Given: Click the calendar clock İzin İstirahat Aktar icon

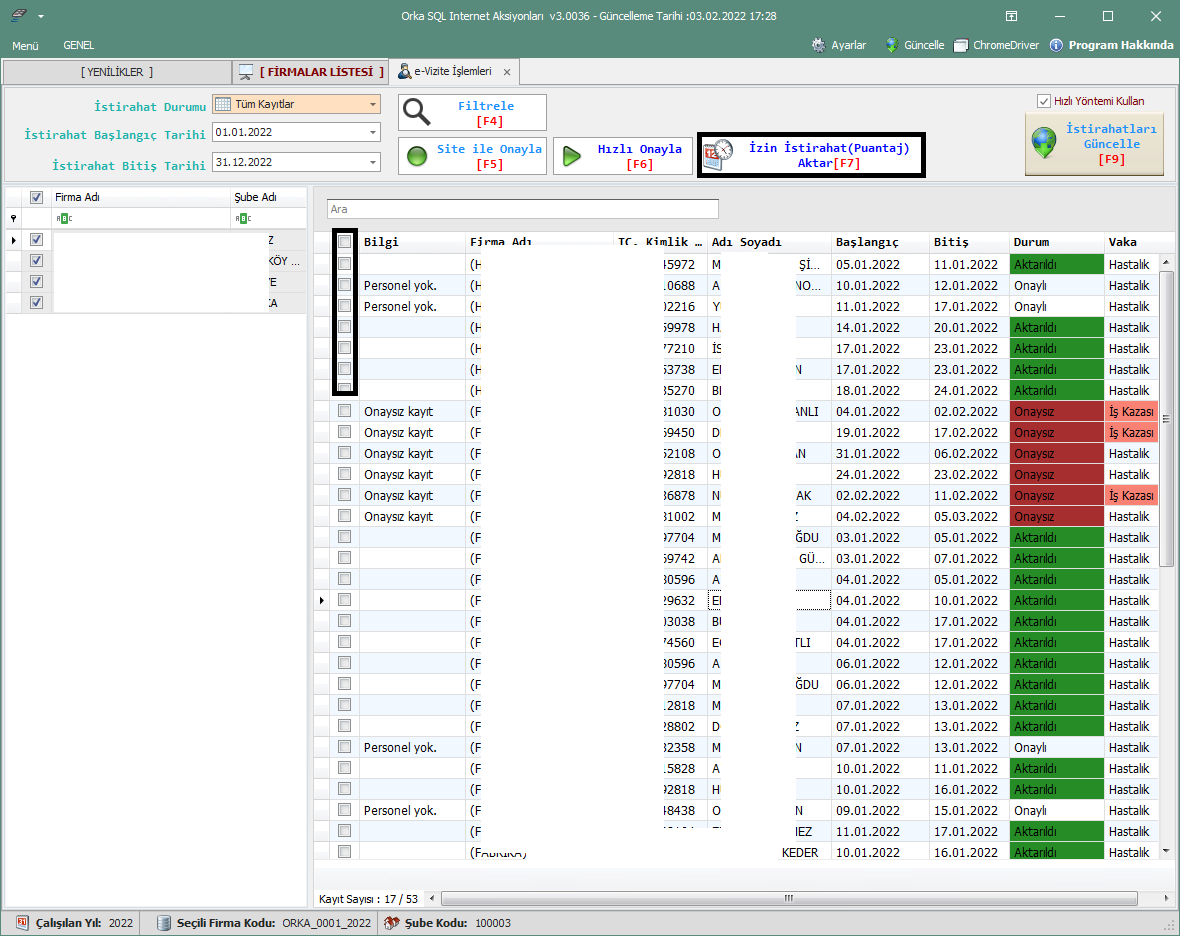Looking at the screenshot, I should pyautogui.click(x=718, y=155).
